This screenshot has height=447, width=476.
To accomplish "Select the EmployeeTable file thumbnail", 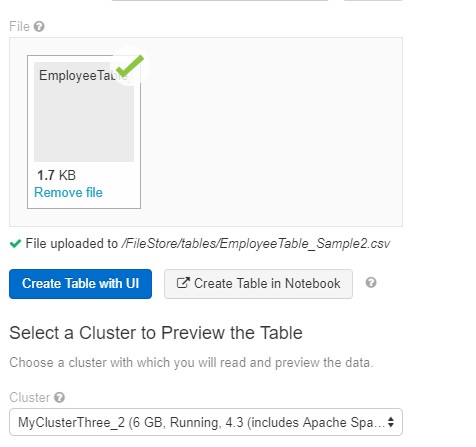I will (84, 132).
